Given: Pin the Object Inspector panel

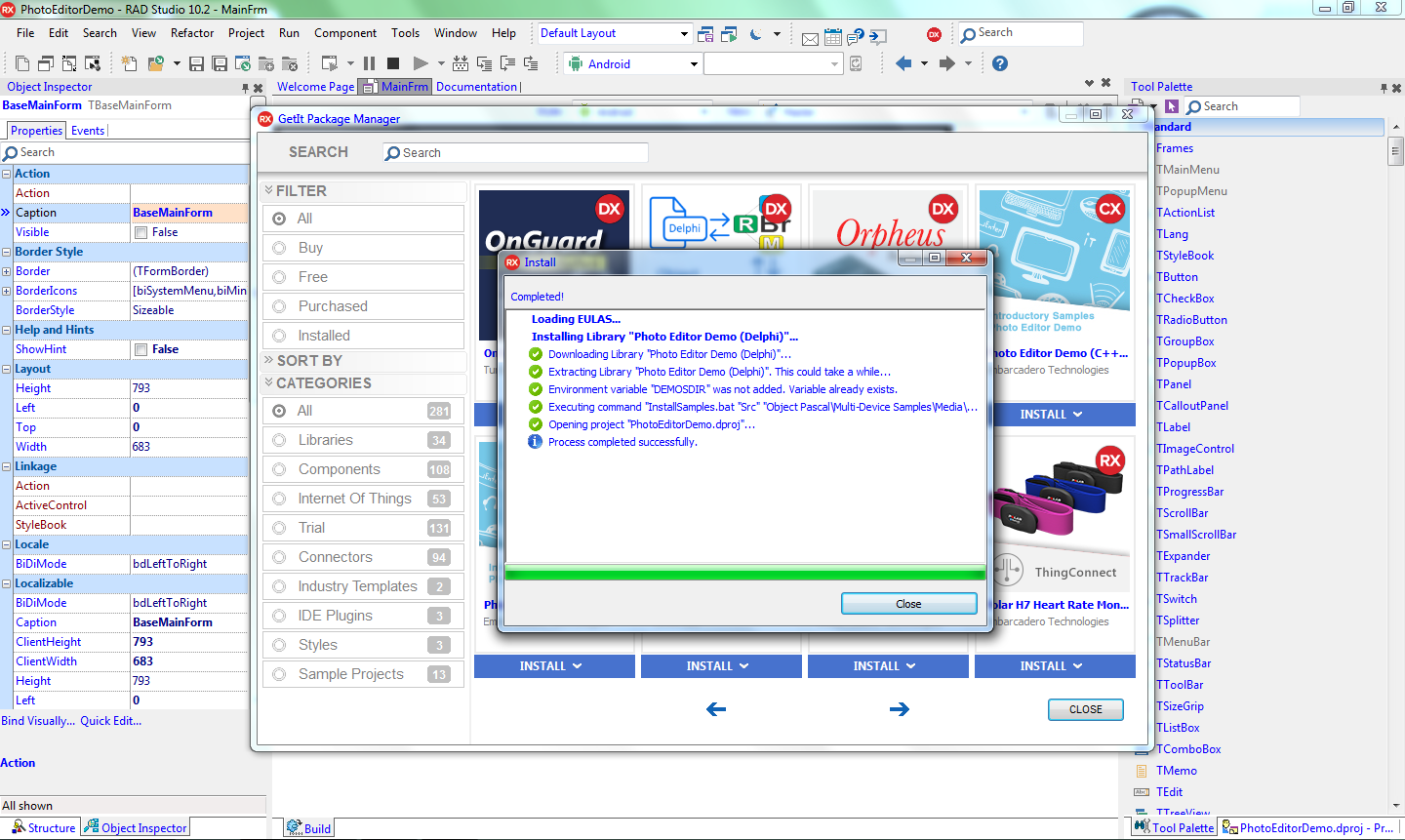Looking at the screenshot, I should (245, 88).
